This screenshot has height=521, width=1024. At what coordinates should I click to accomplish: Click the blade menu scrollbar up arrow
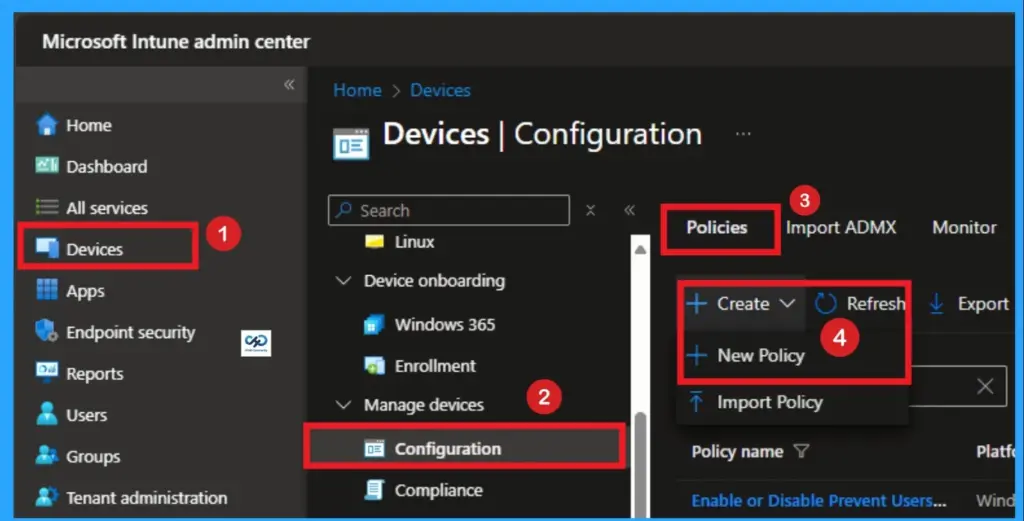click(641, 250)
